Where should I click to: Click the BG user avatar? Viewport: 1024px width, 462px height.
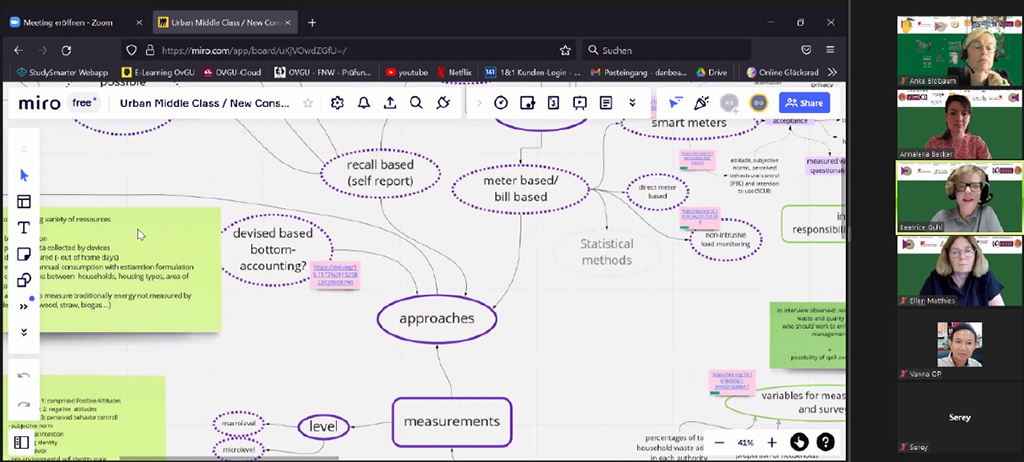tap(758, 103)
